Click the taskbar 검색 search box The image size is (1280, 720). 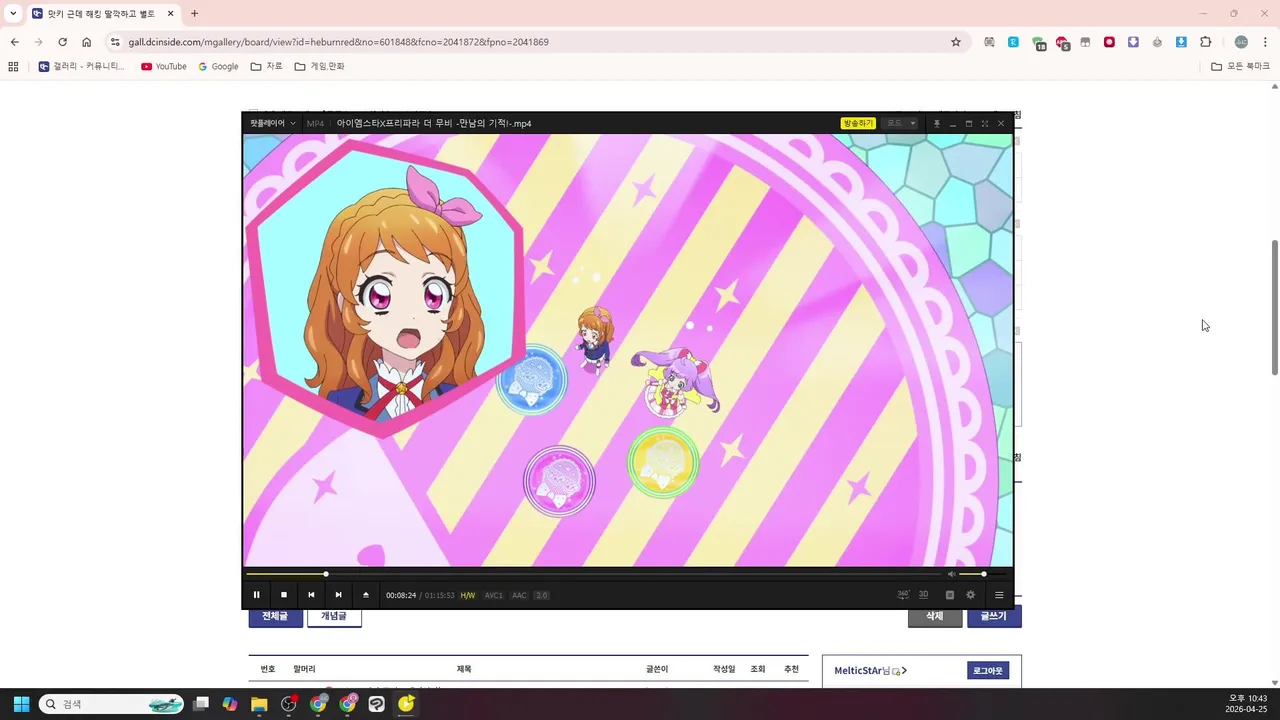pos(111,704)
